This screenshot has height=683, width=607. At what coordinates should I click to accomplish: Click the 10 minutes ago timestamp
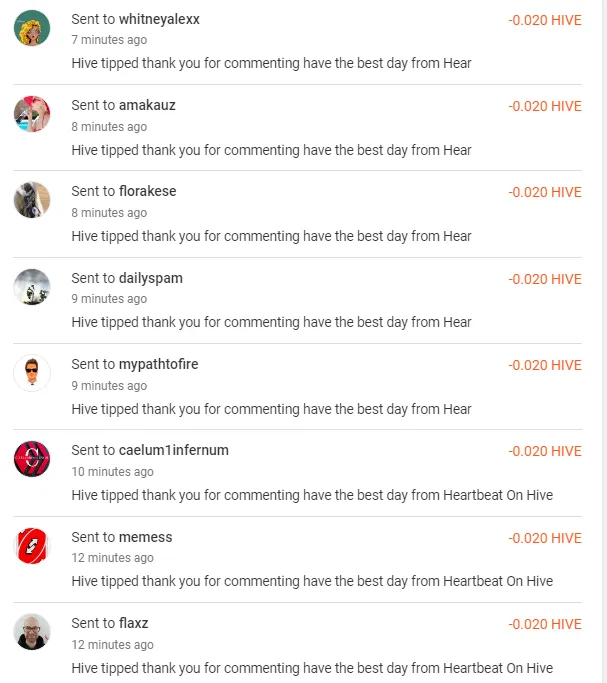pyautogui.click(x=112, y=472)
